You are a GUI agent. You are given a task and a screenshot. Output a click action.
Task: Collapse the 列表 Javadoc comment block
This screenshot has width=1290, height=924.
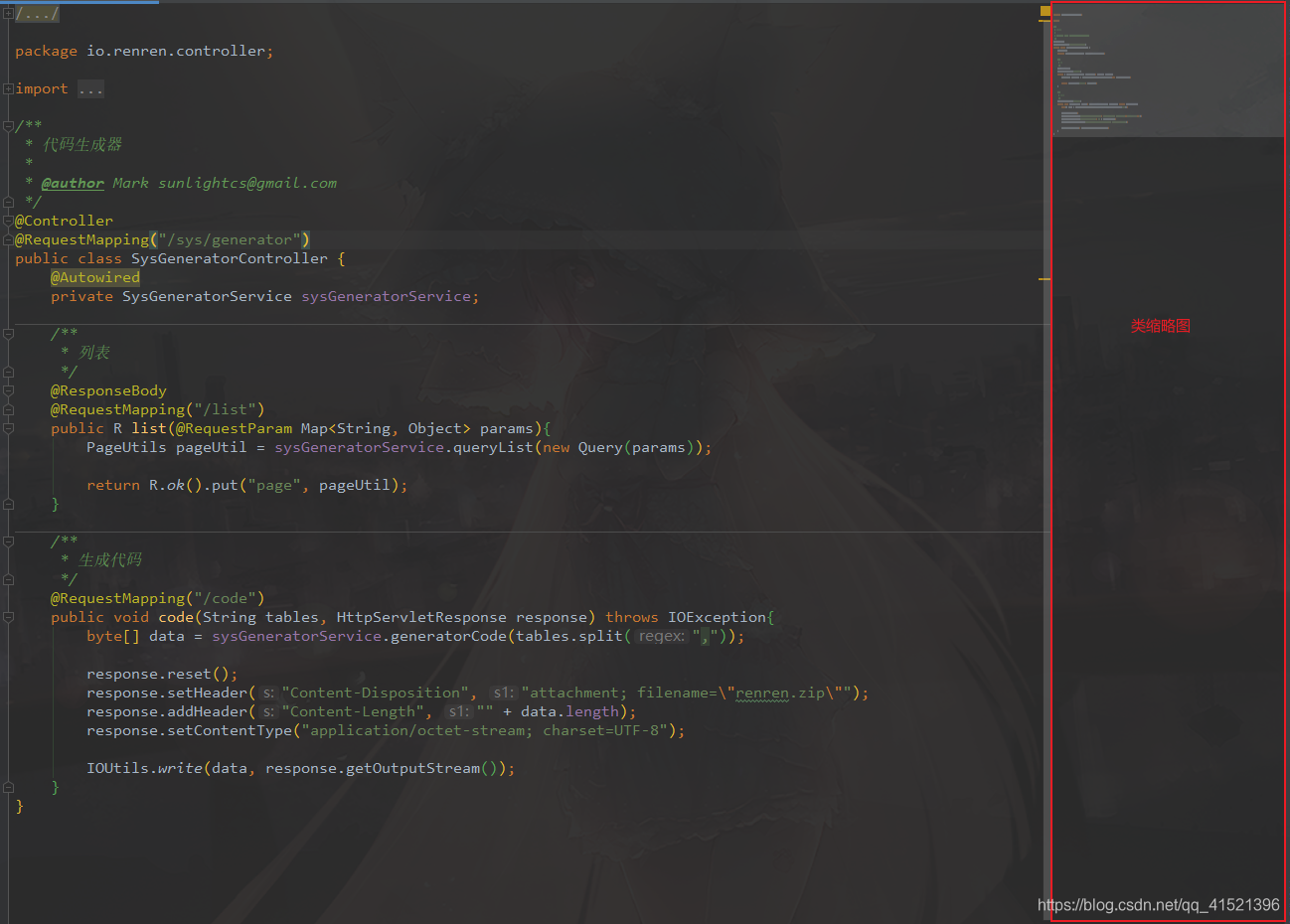click(x=8, y=334)
